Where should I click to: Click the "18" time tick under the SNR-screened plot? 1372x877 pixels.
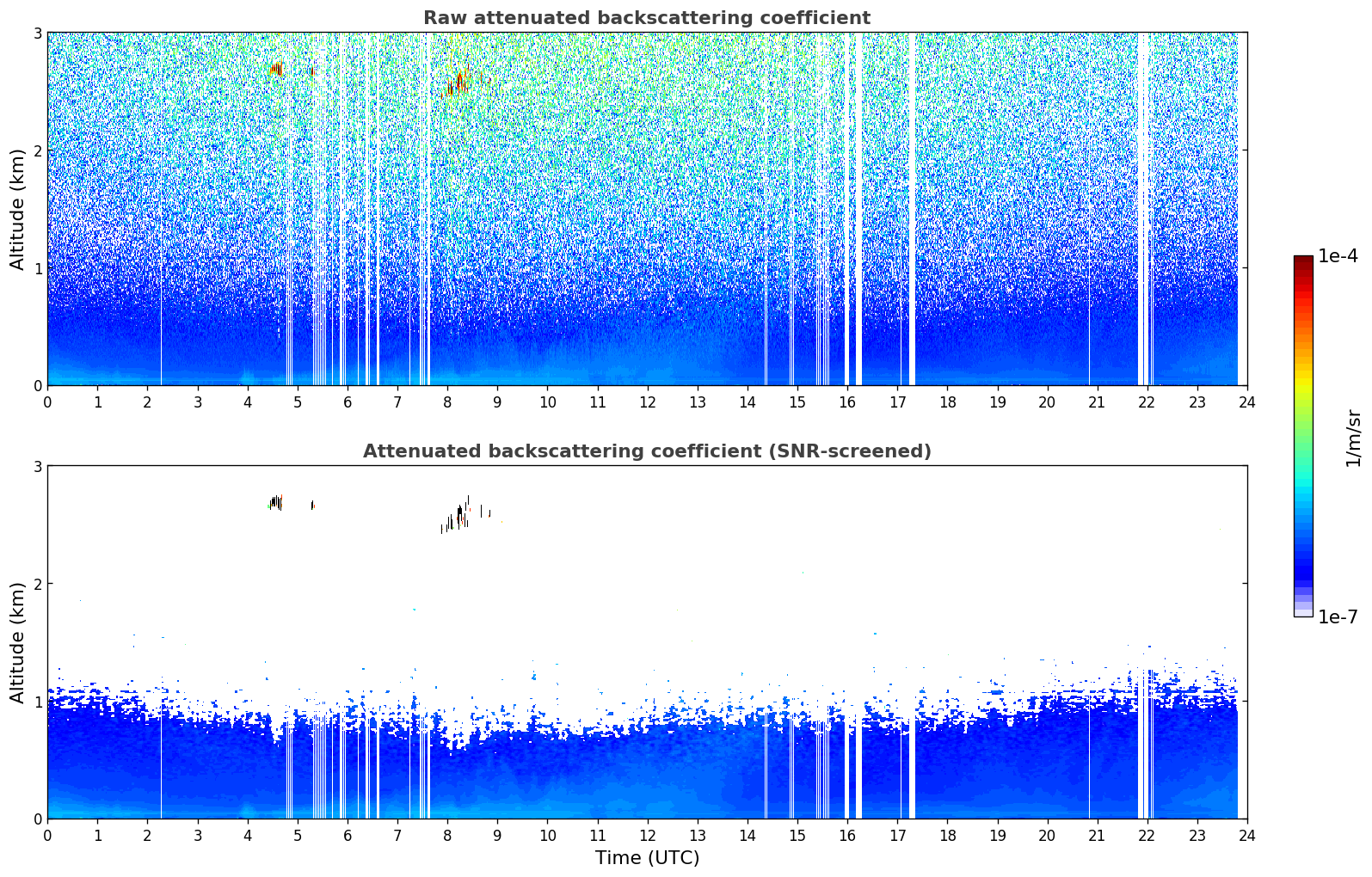pyautogui.click(x=947, y=835)
